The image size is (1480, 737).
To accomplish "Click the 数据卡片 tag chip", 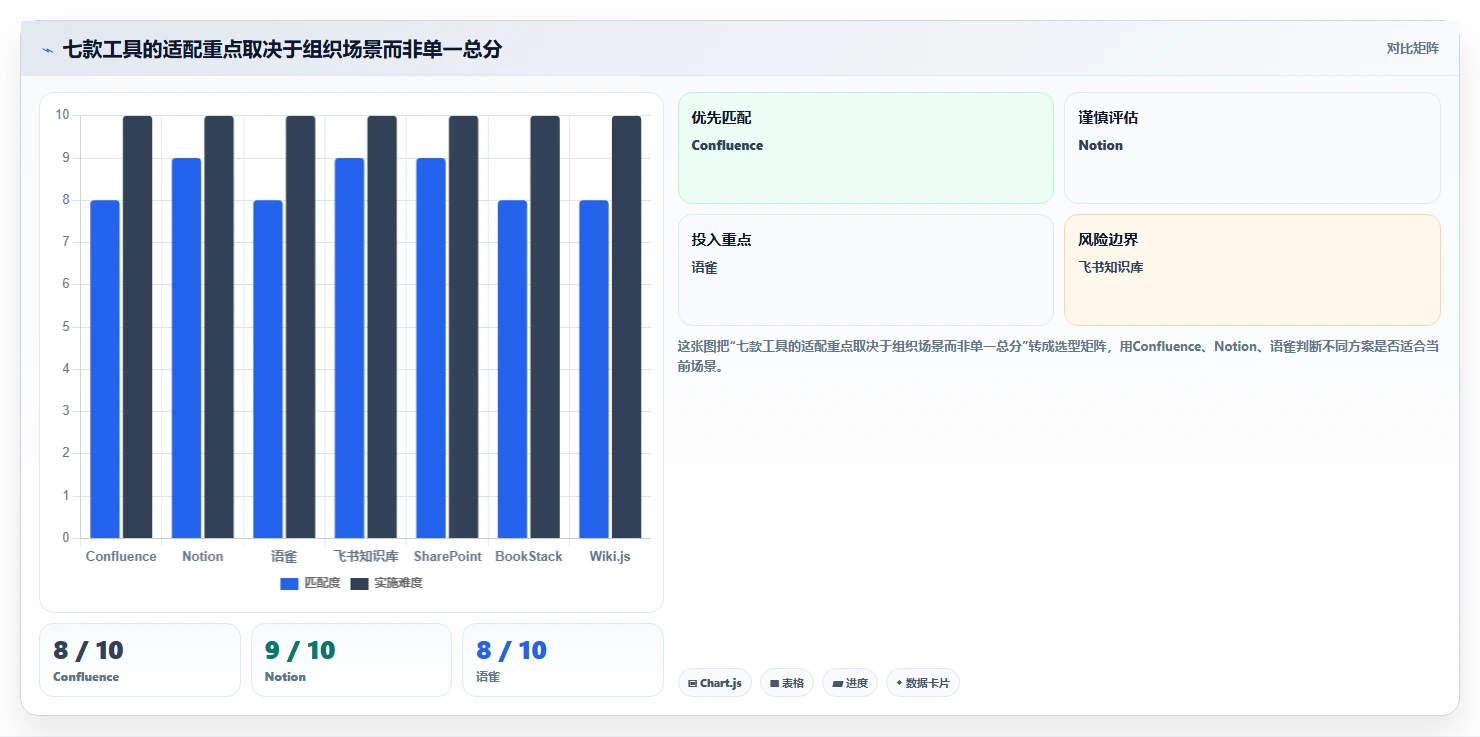I will 923,683.
